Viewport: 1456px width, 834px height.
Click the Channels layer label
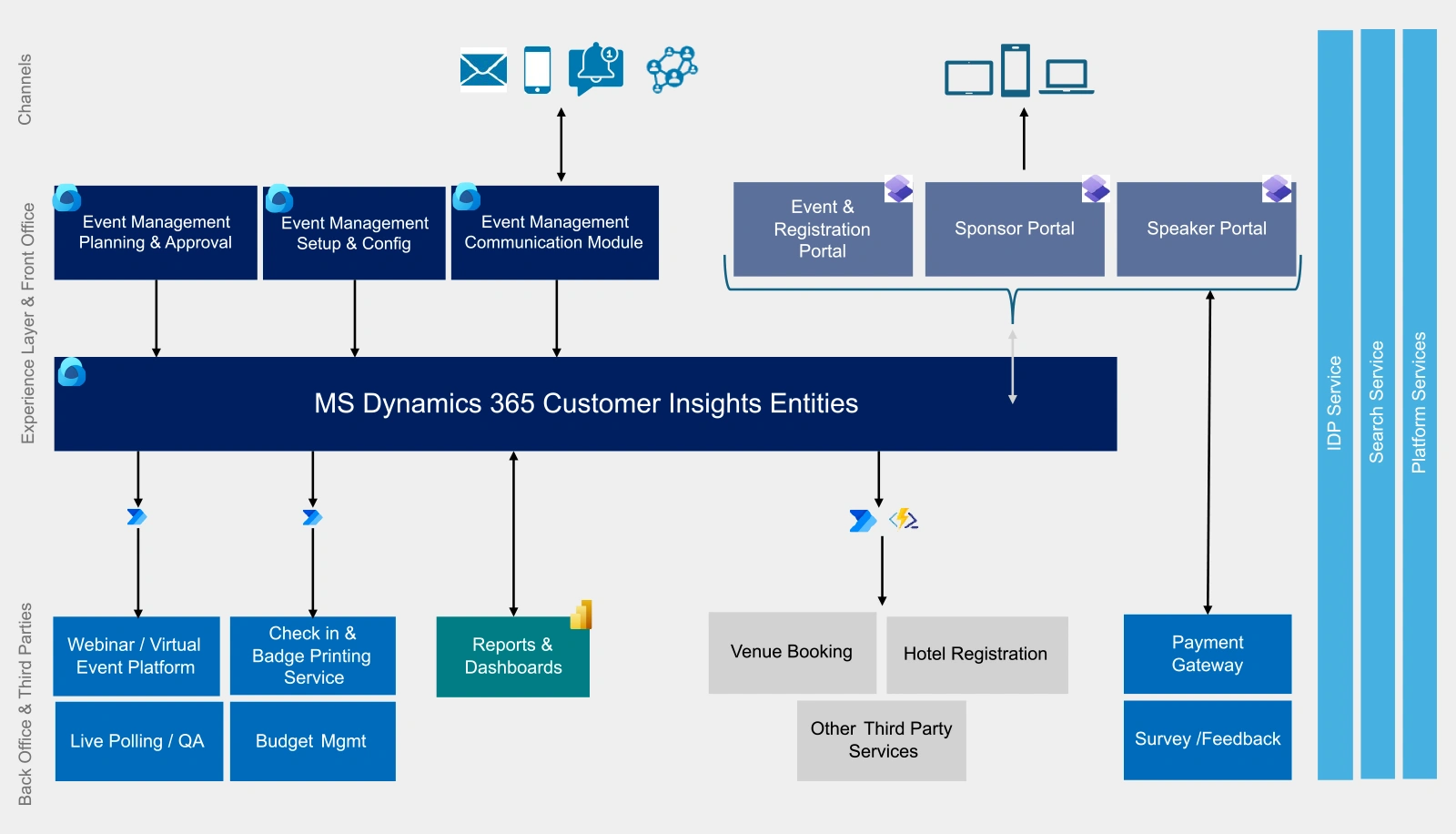[25, 89]
